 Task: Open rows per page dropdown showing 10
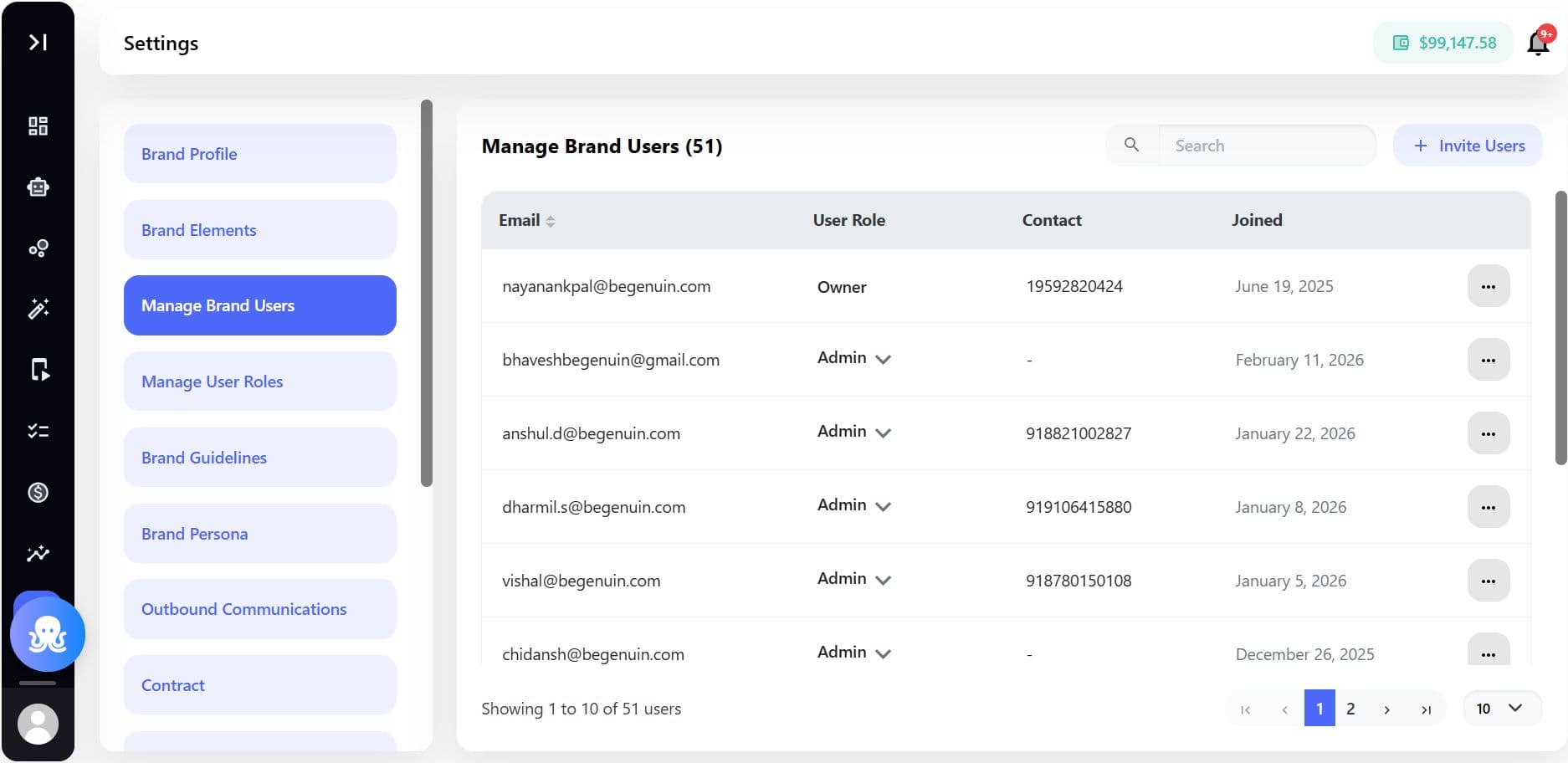click(1501, 709)
